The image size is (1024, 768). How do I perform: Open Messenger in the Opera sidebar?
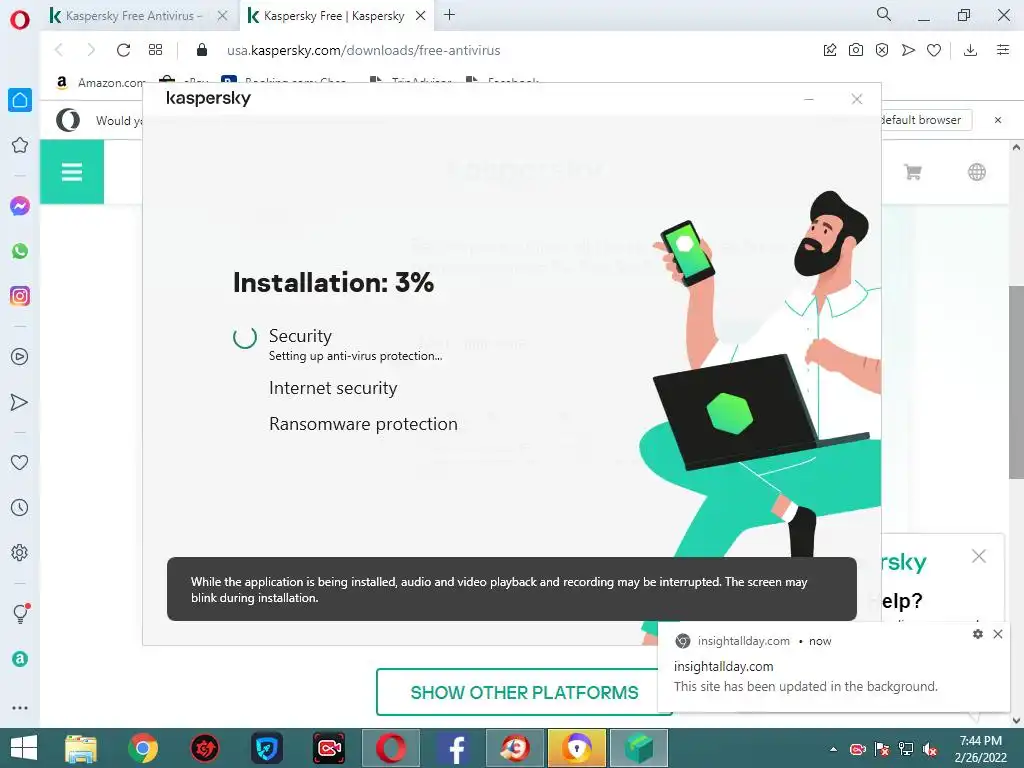[20, 206]
